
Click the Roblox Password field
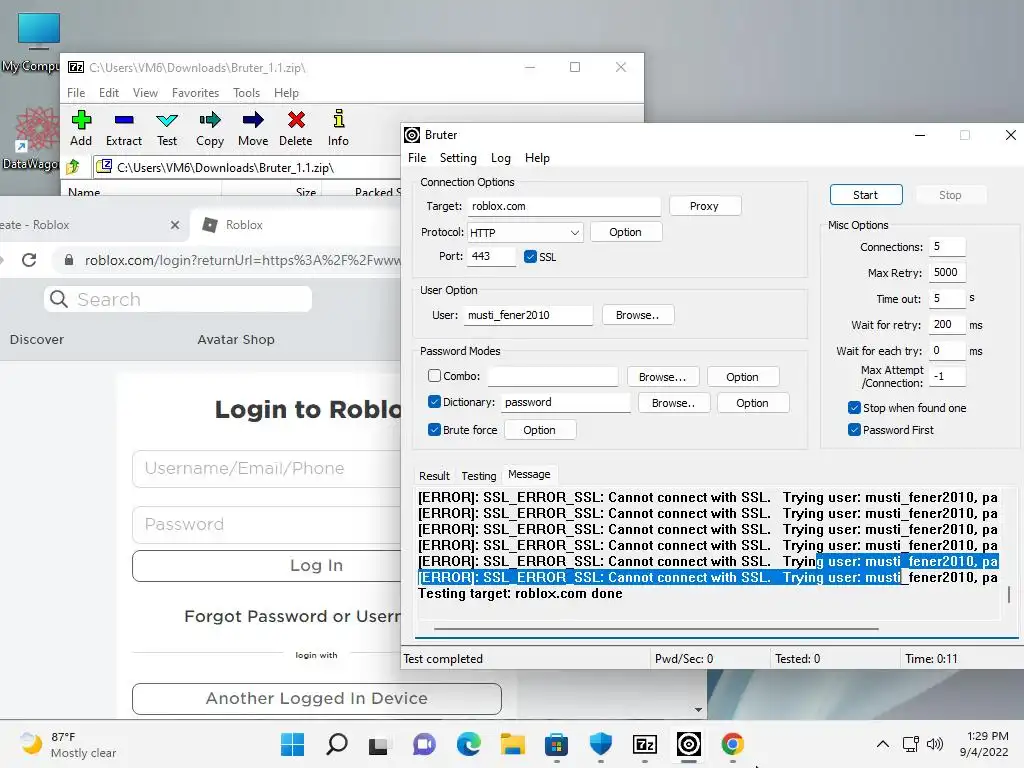coord(266,524)
